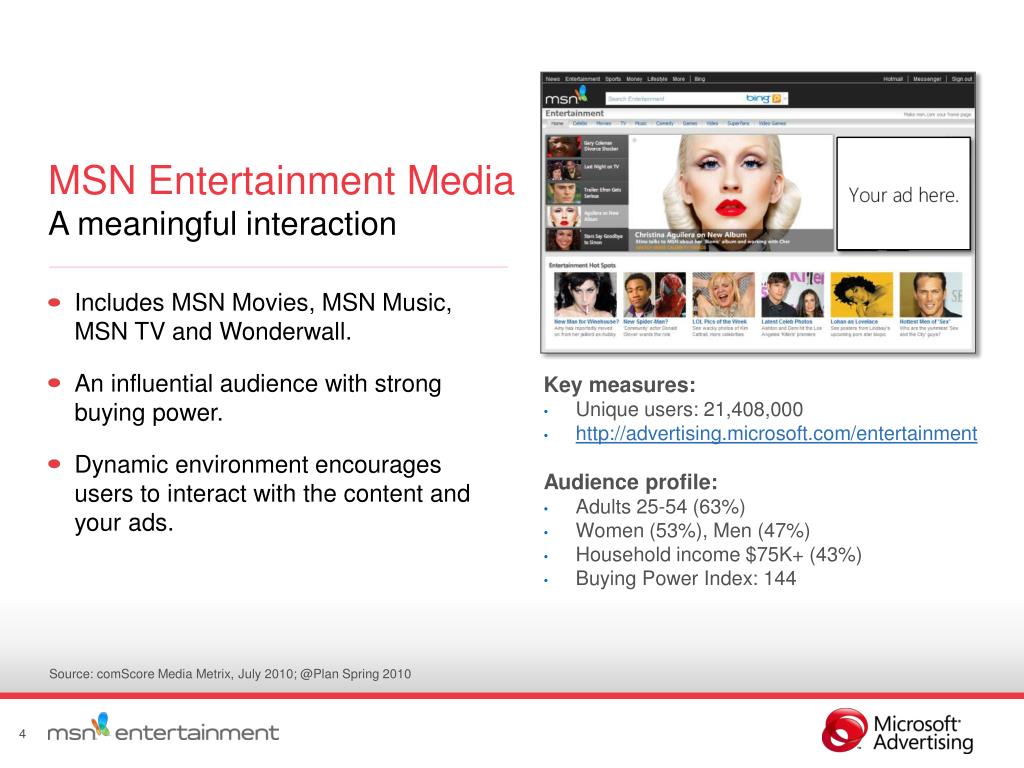Screen dimensions: 1024x768
Task: Click the orange Bing search button
Action: click(776, 99)
